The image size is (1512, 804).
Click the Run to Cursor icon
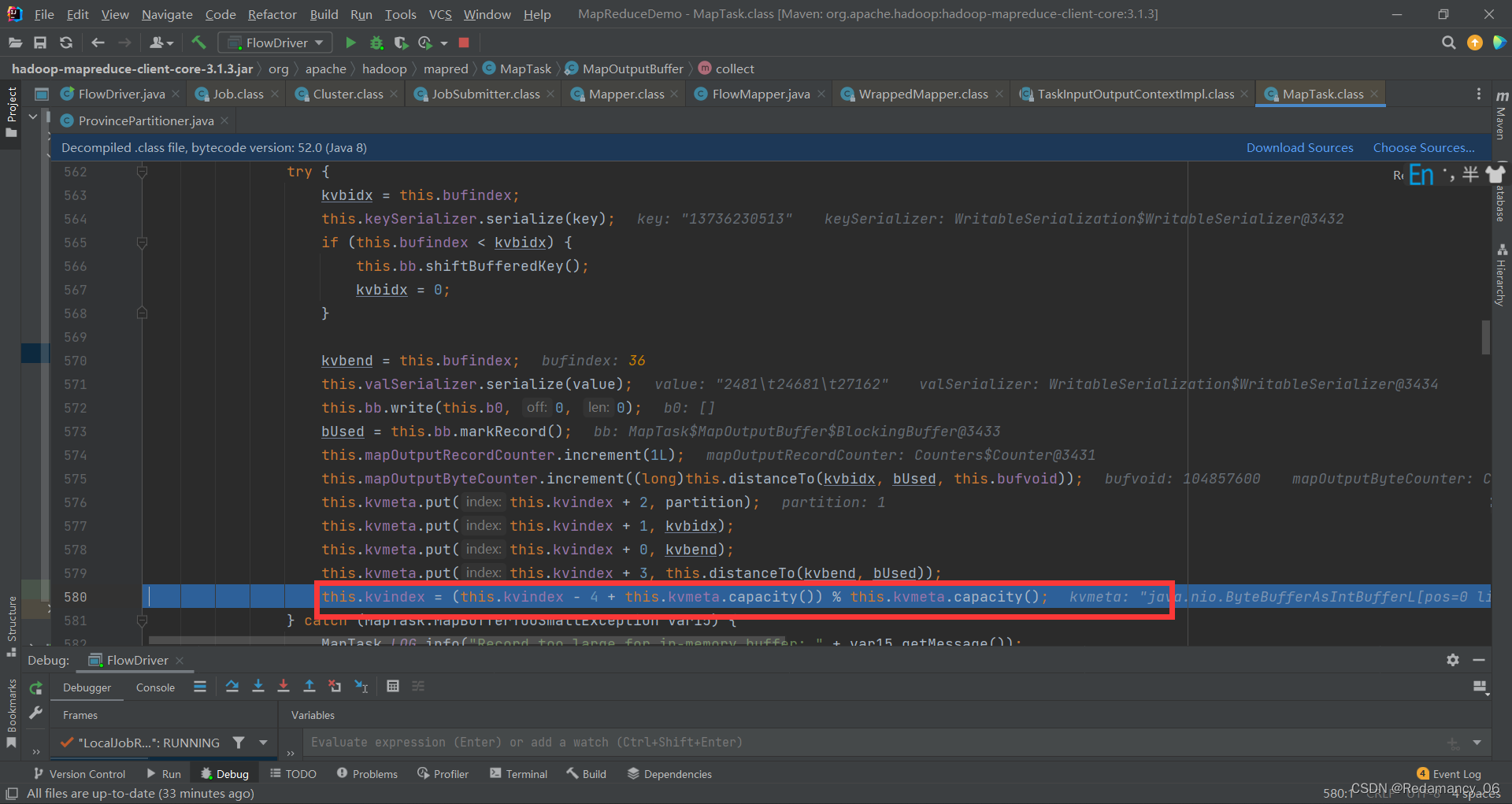(361, 687)
